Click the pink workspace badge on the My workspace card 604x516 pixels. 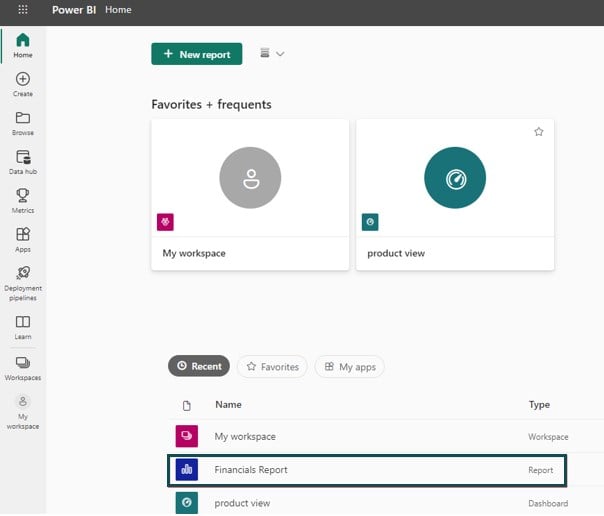tap(165, 222)
